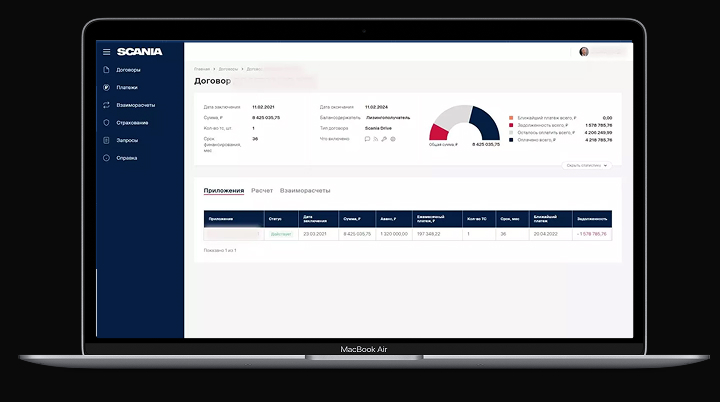Click the Платежи ruble icon in sidebar
Screen dimensions: 720x402
coord(106,88)
